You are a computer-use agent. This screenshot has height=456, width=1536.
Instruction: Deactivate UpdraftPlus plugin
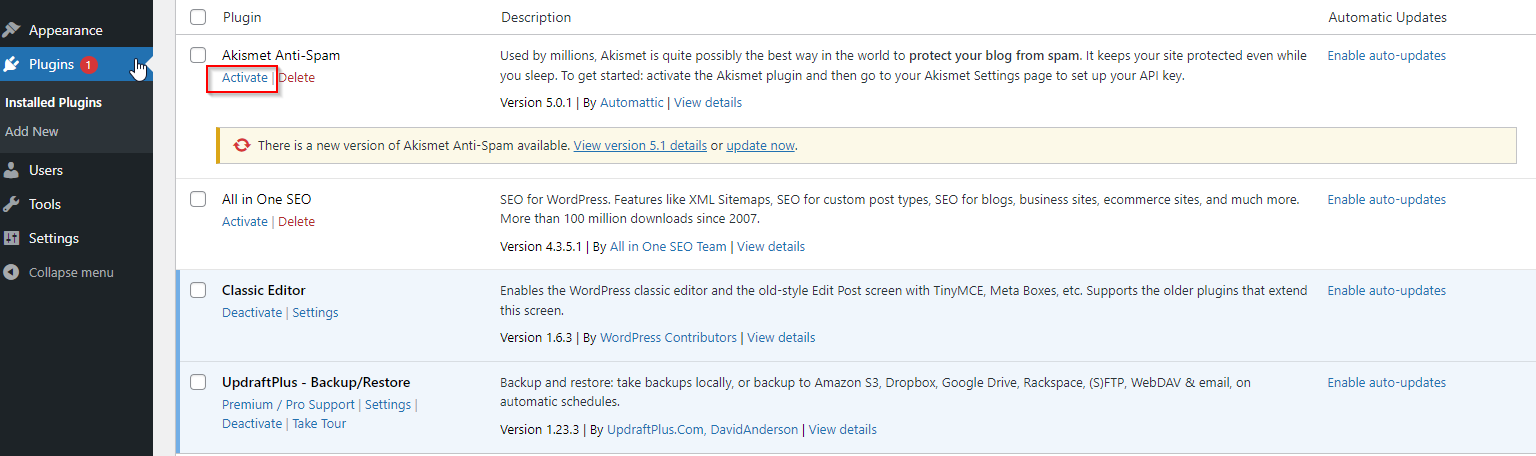click(x=252, y=423)
